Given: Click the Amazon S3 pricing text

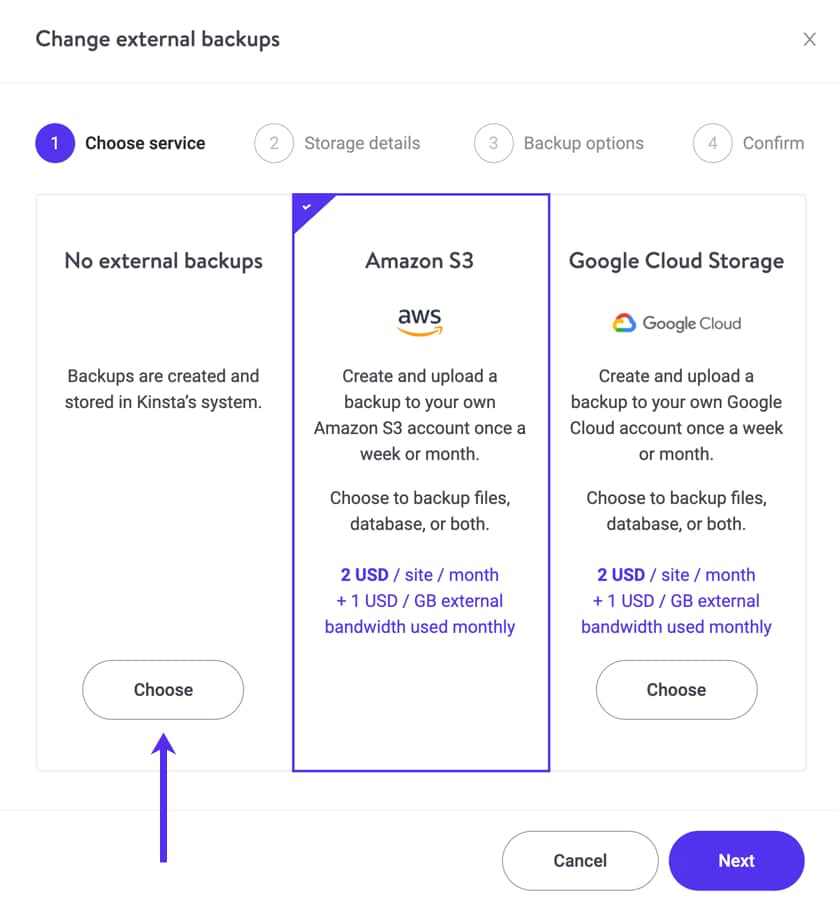Looking at the screenshot, I should [420, 601].
